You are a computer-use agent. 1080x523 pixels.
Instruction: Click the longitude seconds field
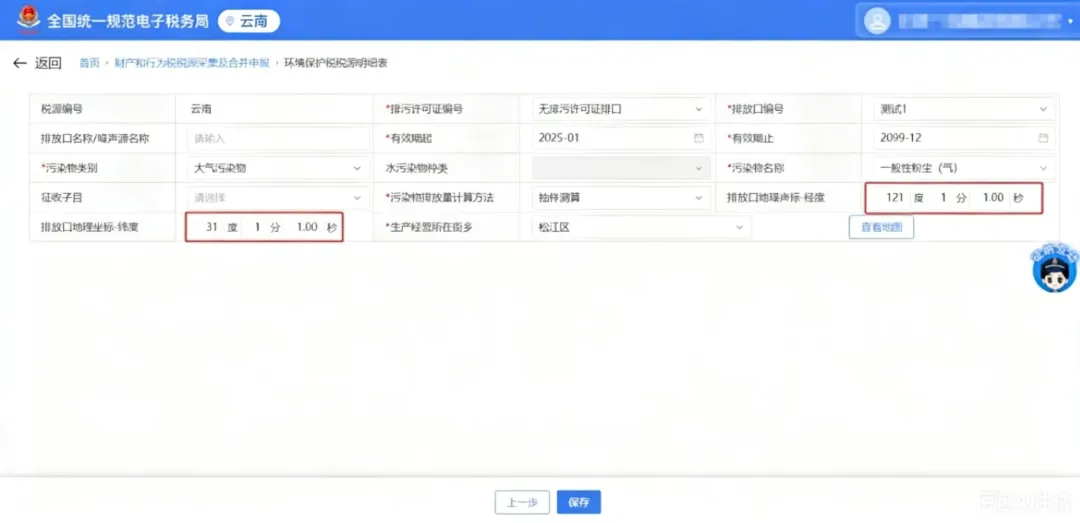pos(992,198)
